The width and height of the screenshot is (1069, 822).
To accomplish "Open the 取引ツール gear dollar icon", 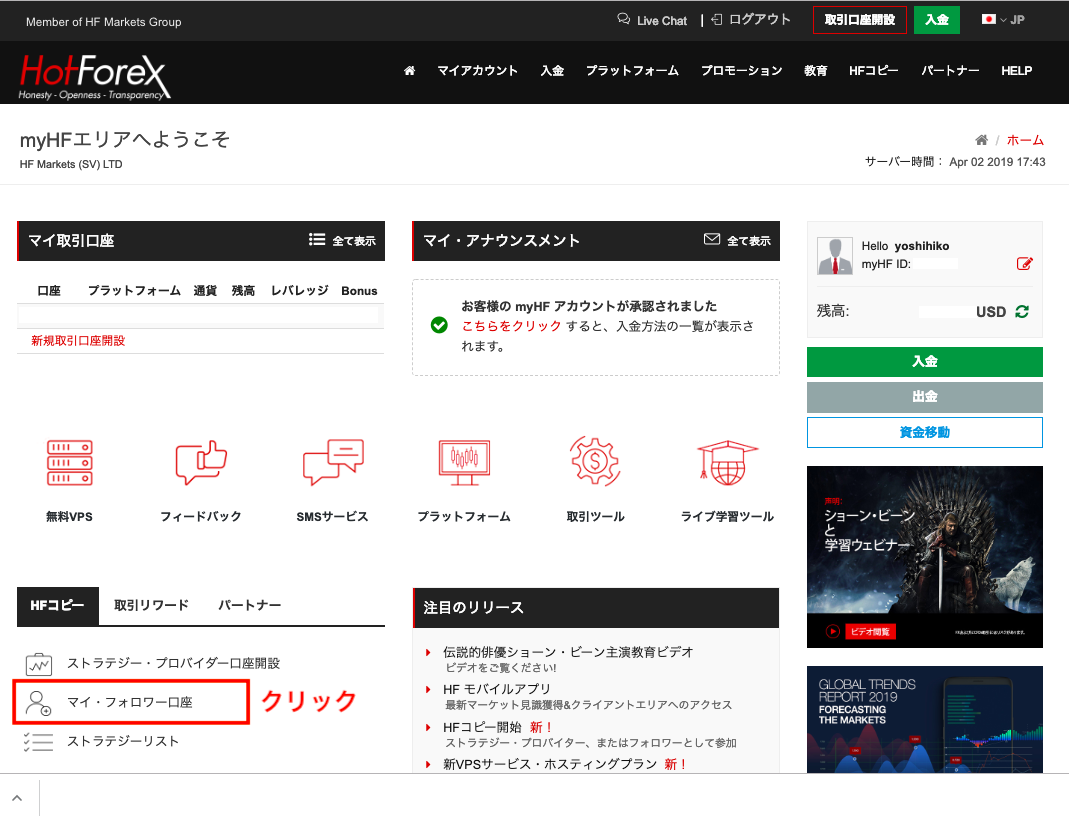I will pos(595,461).
